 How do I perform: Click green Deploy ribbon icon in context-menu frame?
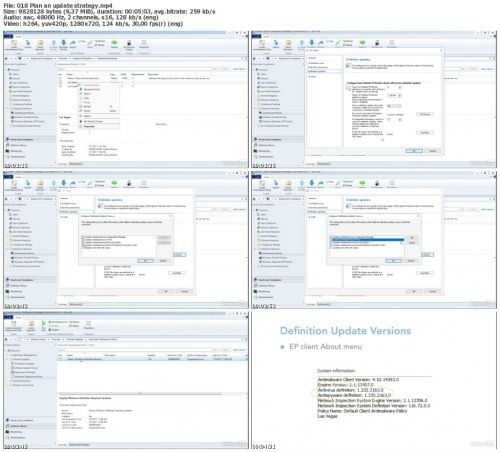point(114,42)
